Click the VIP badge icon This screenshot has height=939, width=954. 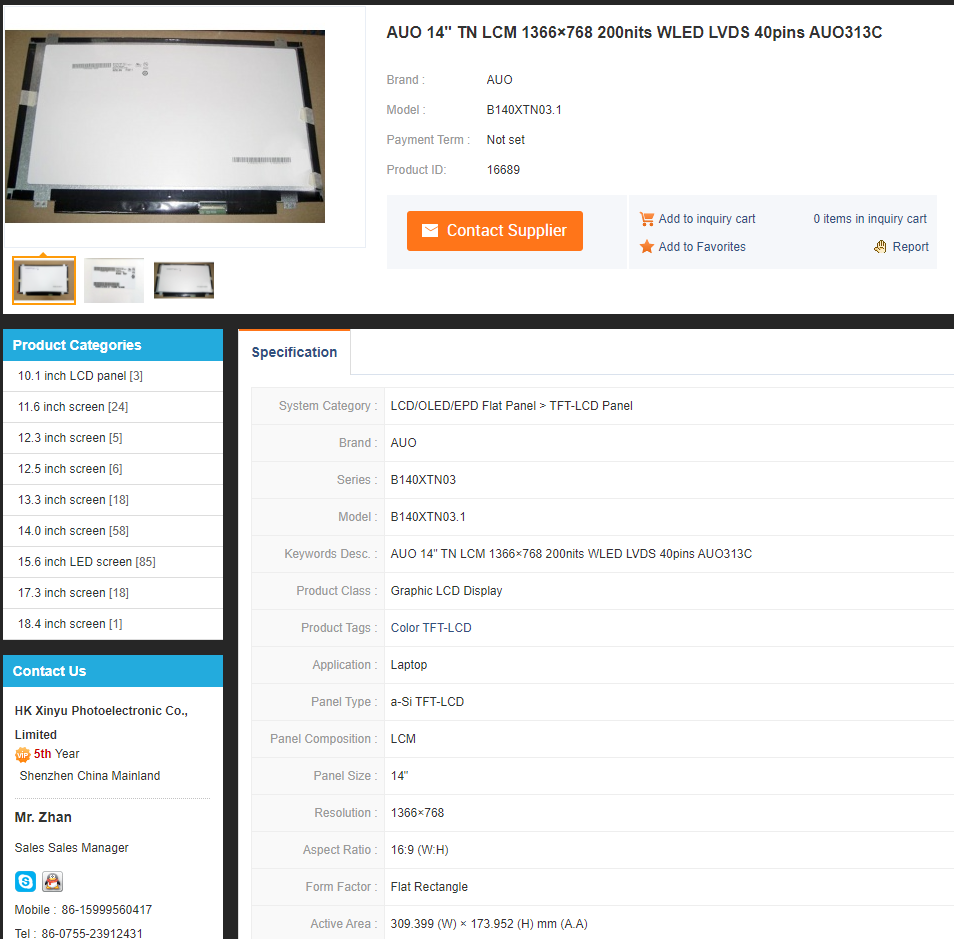pos(23,755)
